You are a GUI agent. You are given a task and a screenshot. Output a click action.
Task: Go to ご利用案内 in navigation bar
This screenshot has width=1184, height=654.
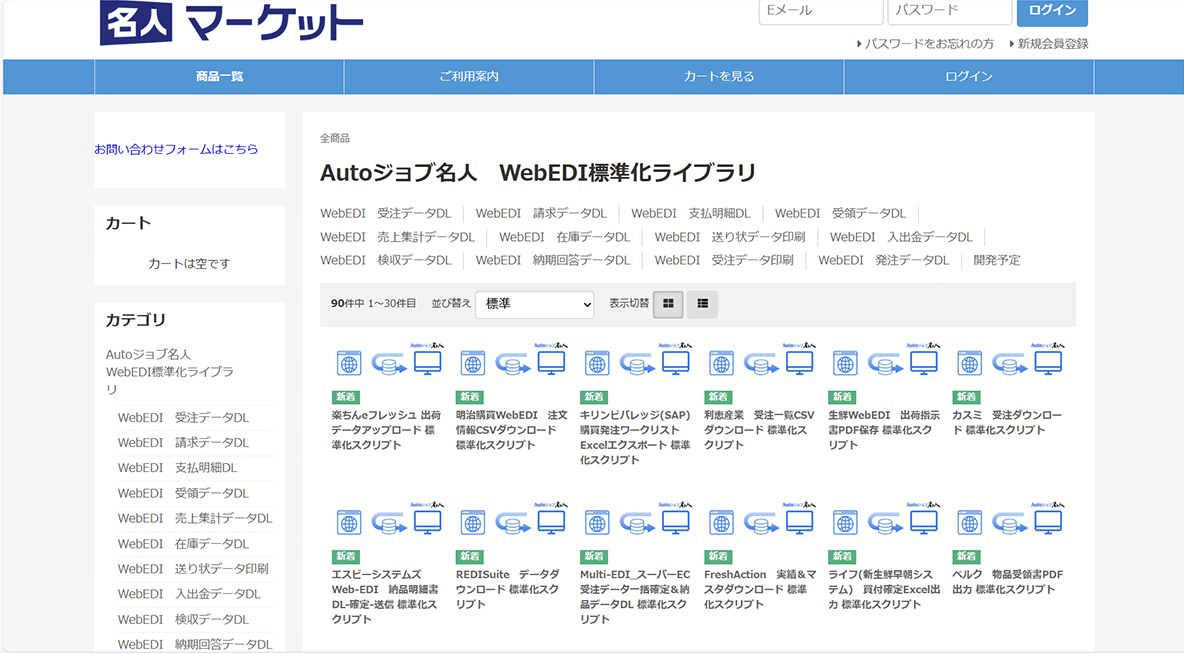click(469, 77)
